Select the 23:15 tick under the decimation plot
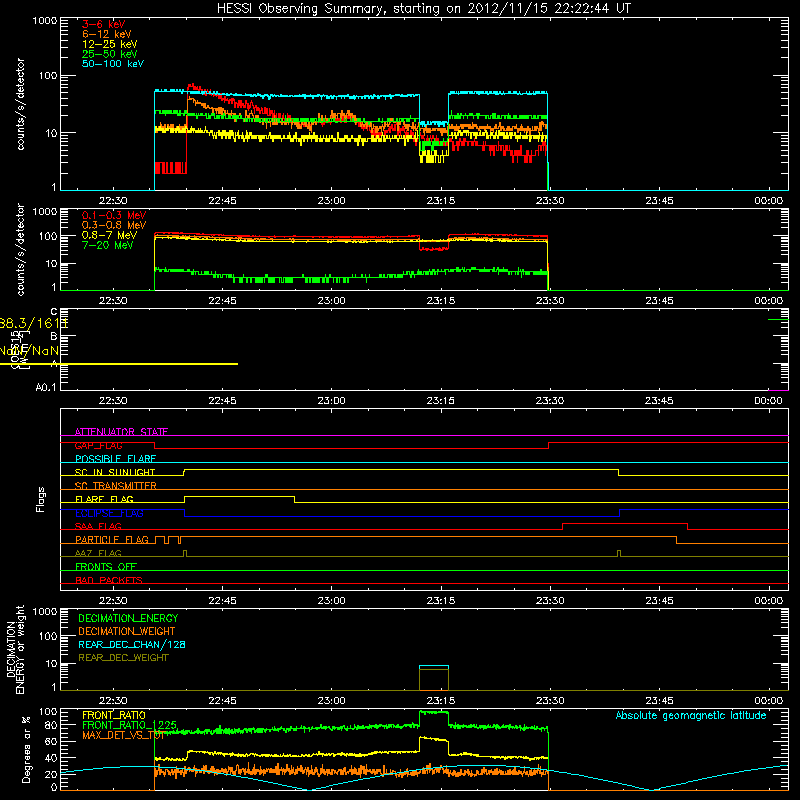The image size is (800, 800). tap(441, 701)
